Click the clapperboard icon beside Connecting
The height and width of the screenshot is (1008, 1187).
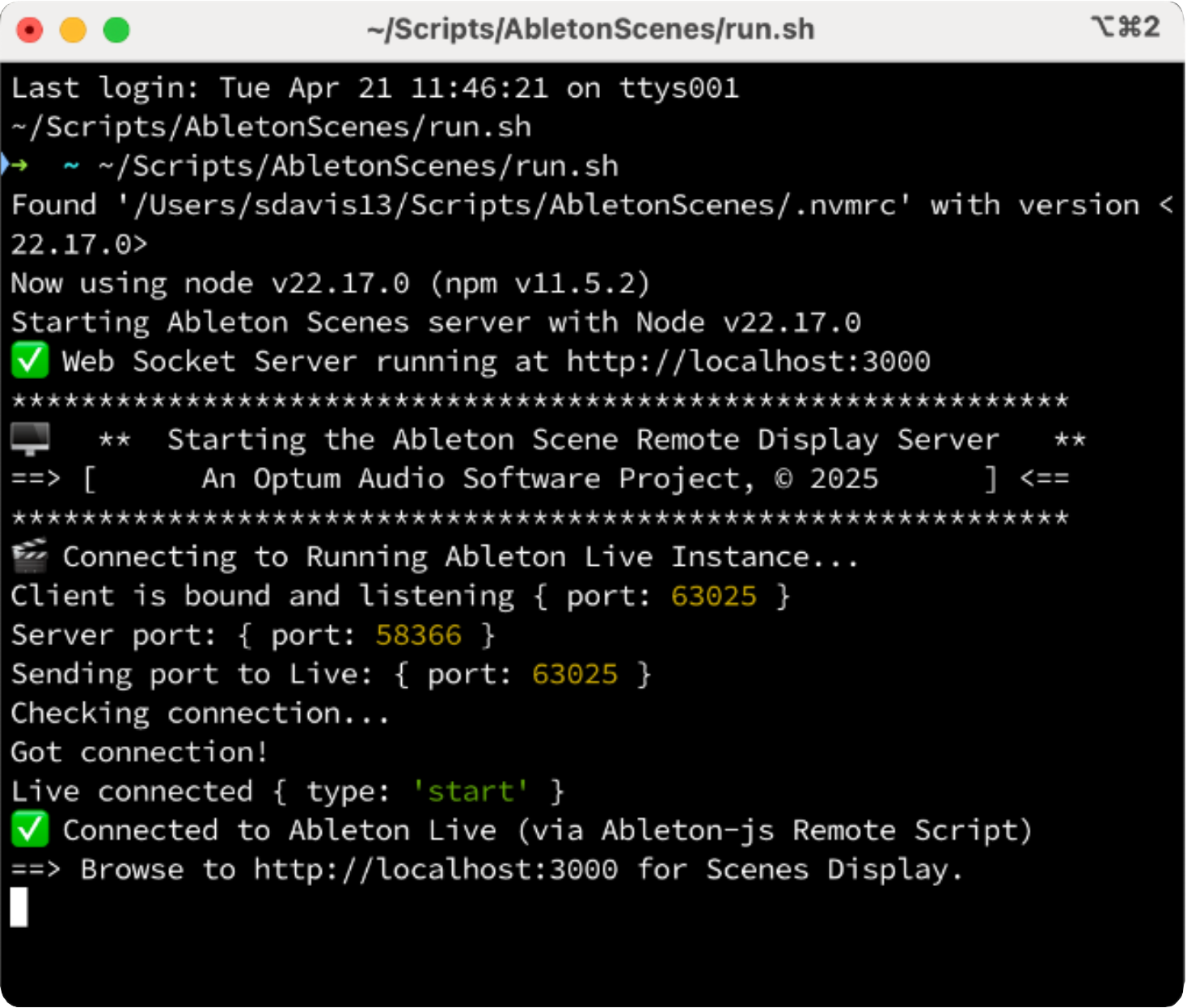coord(31,556)
